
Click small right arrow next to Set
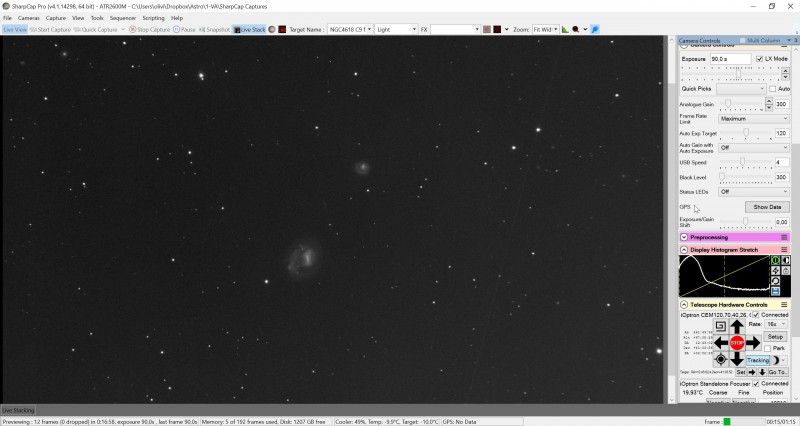(752, 372)
